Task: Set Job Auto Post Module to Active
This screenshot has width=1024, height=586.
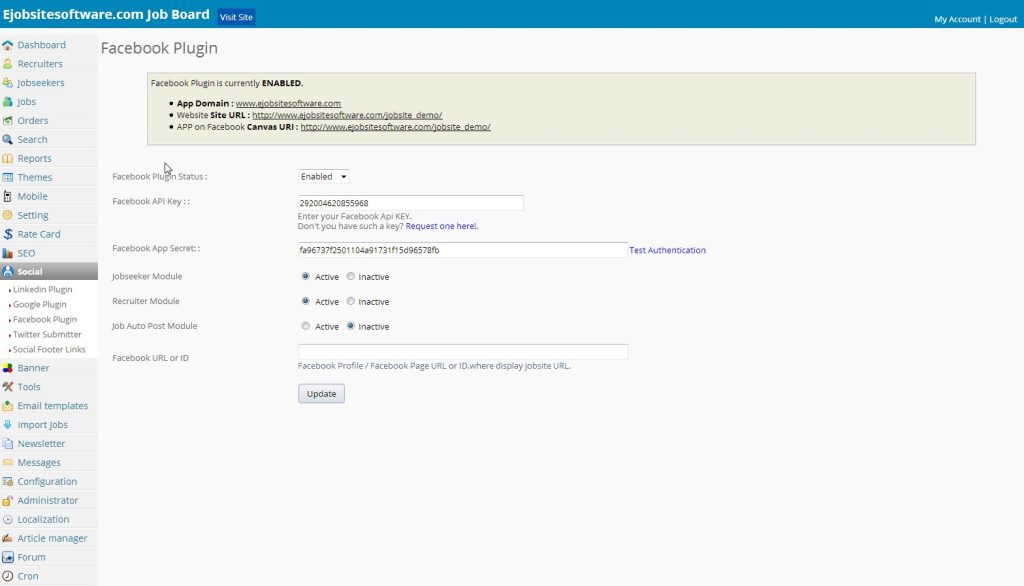Action: tap(306, 326)
